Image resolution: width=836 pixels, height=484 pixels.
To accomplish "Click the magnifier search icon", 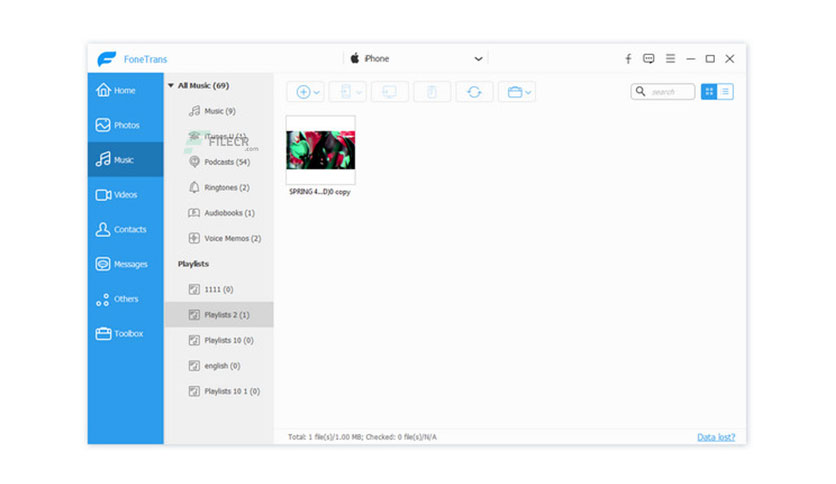I will tap(640, 91).
